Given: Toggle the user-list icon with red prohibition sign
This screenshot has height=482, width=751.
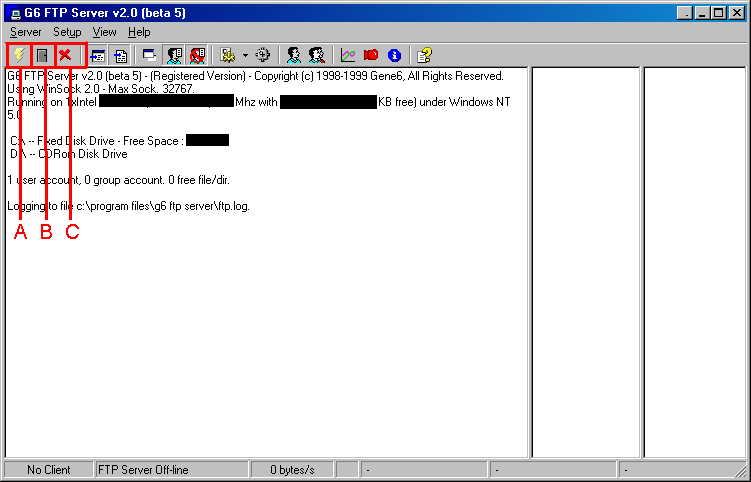Looking at the screenshot, I should pos(197,55).
